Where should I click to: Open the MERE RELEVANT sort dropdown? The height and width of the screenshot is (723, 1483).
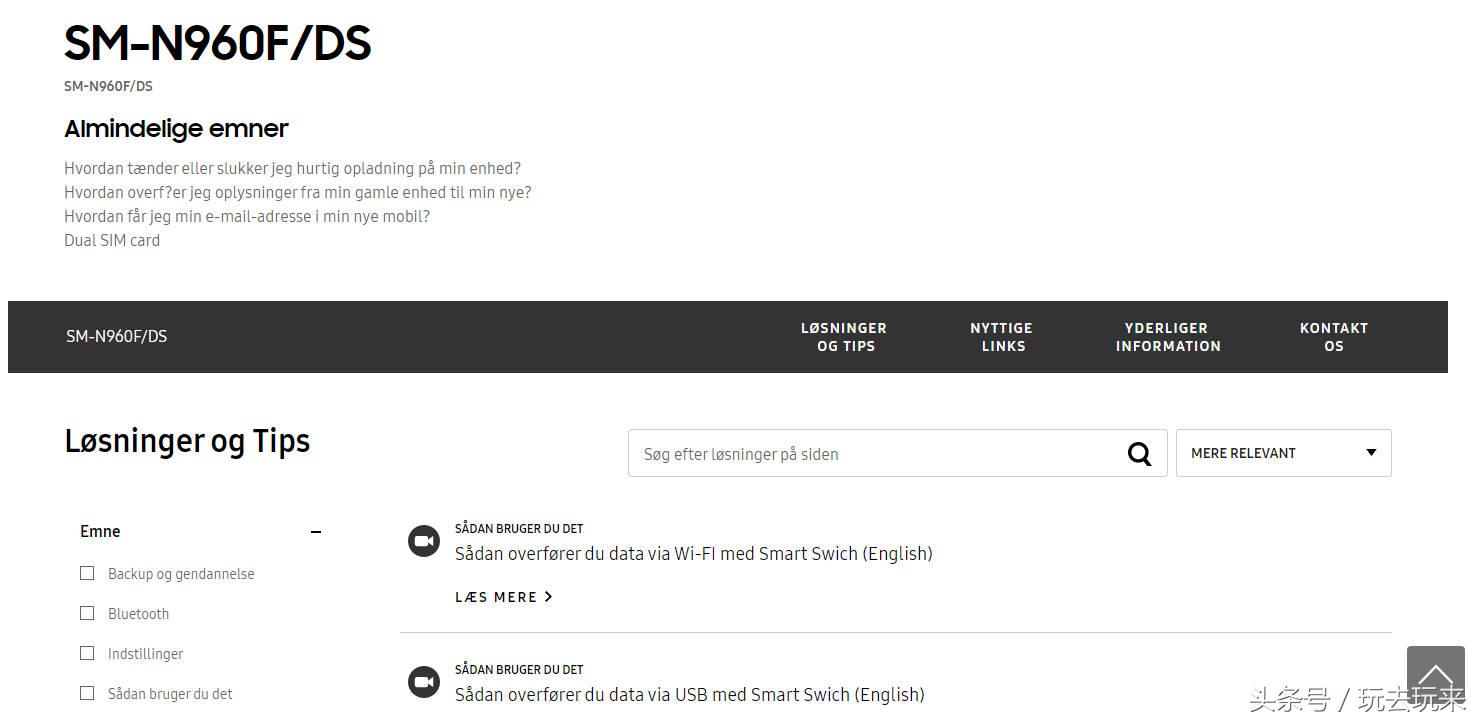point(1283,453)
